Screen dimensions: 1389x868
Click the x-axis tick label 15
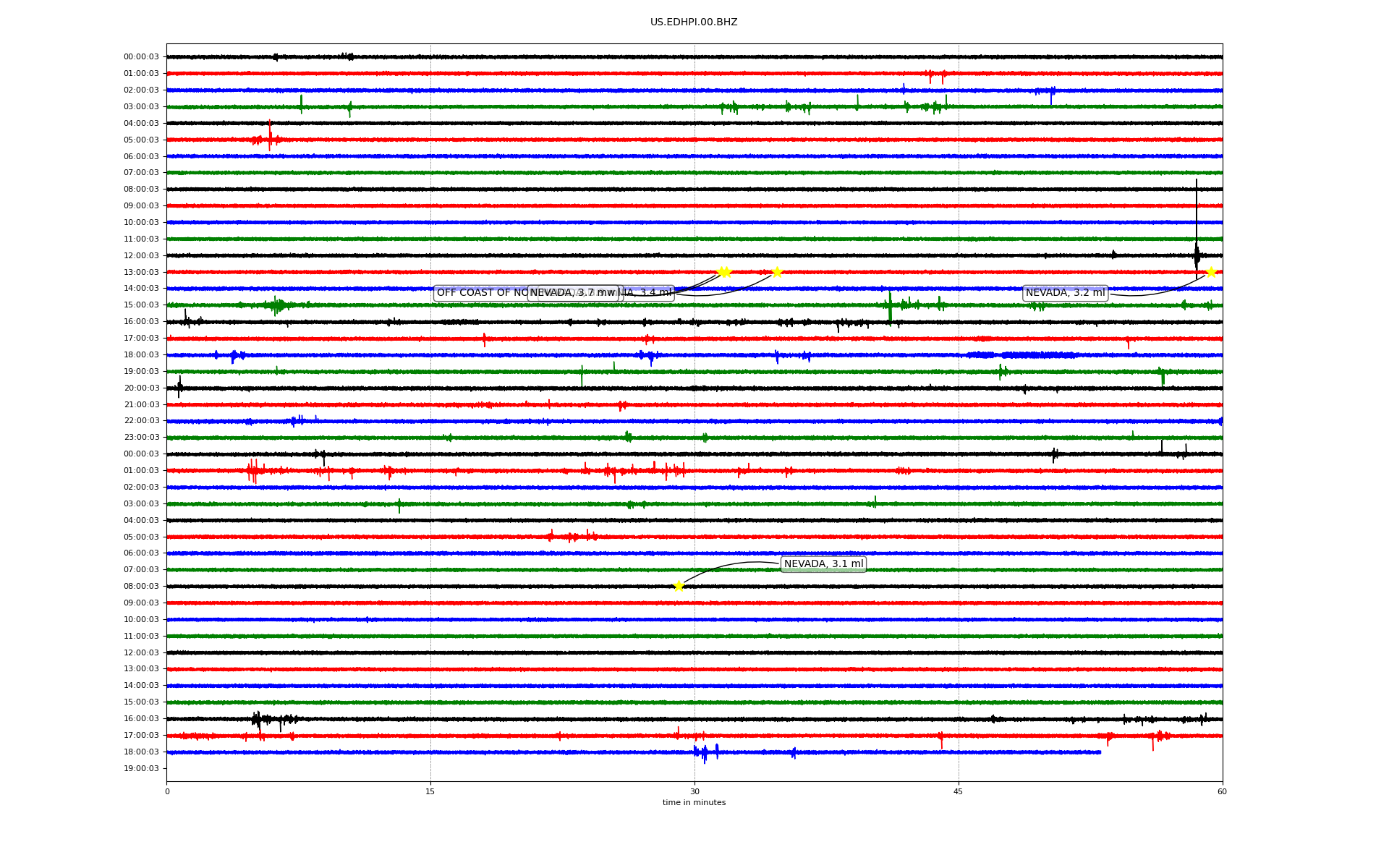pyautogui.click(x=430, y=791)
